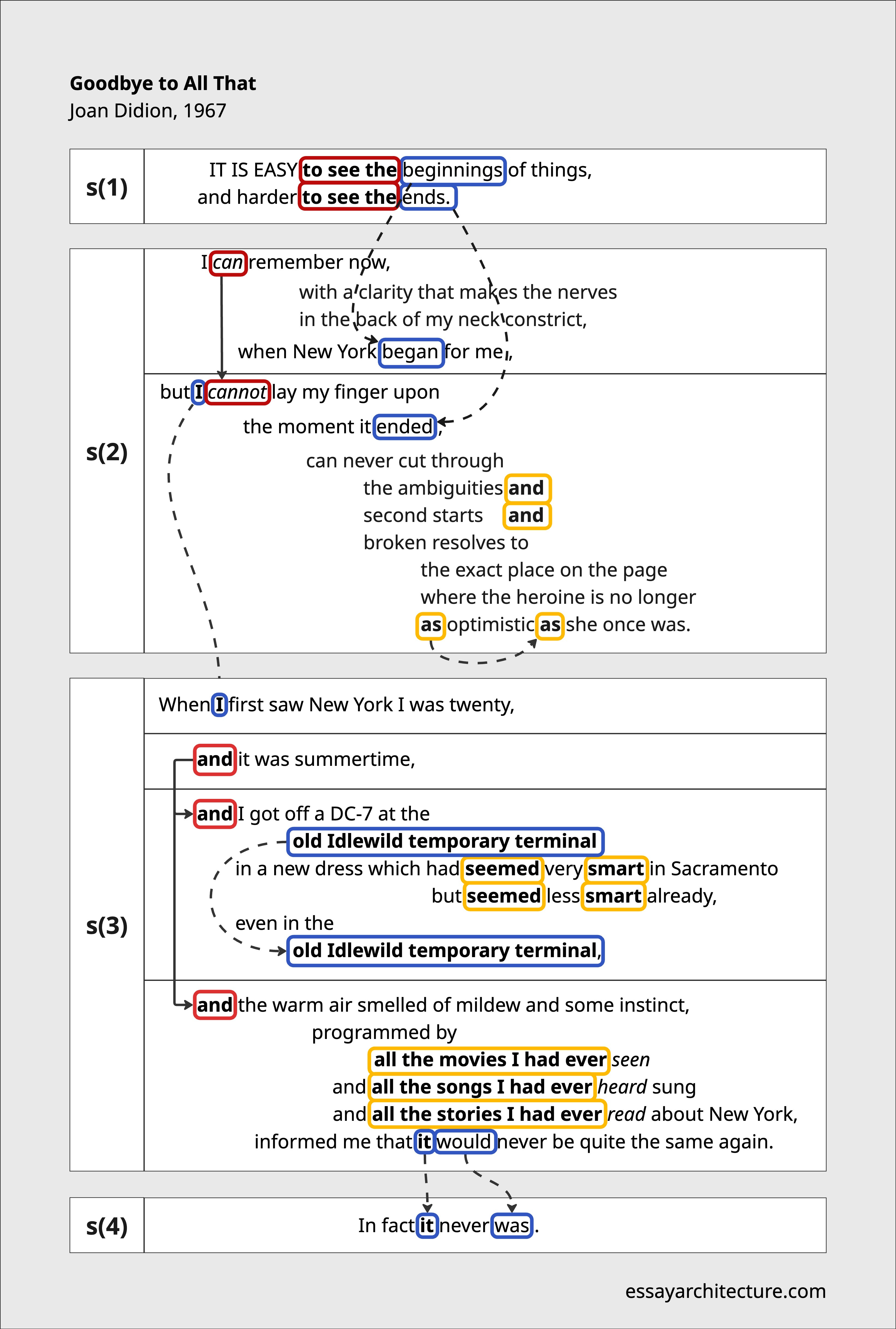Click the red-boxed italic word 'cannot'
Viewport: 896px width, 1329px height.
coord(237,393)
